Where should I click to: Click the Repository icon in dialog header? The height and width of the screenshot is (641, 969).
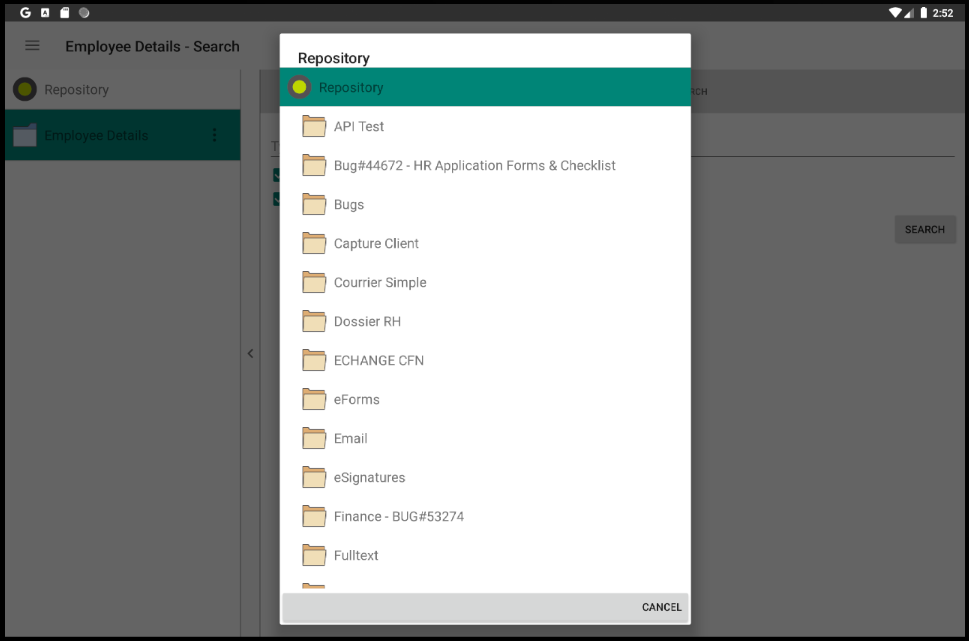point(299,87)
